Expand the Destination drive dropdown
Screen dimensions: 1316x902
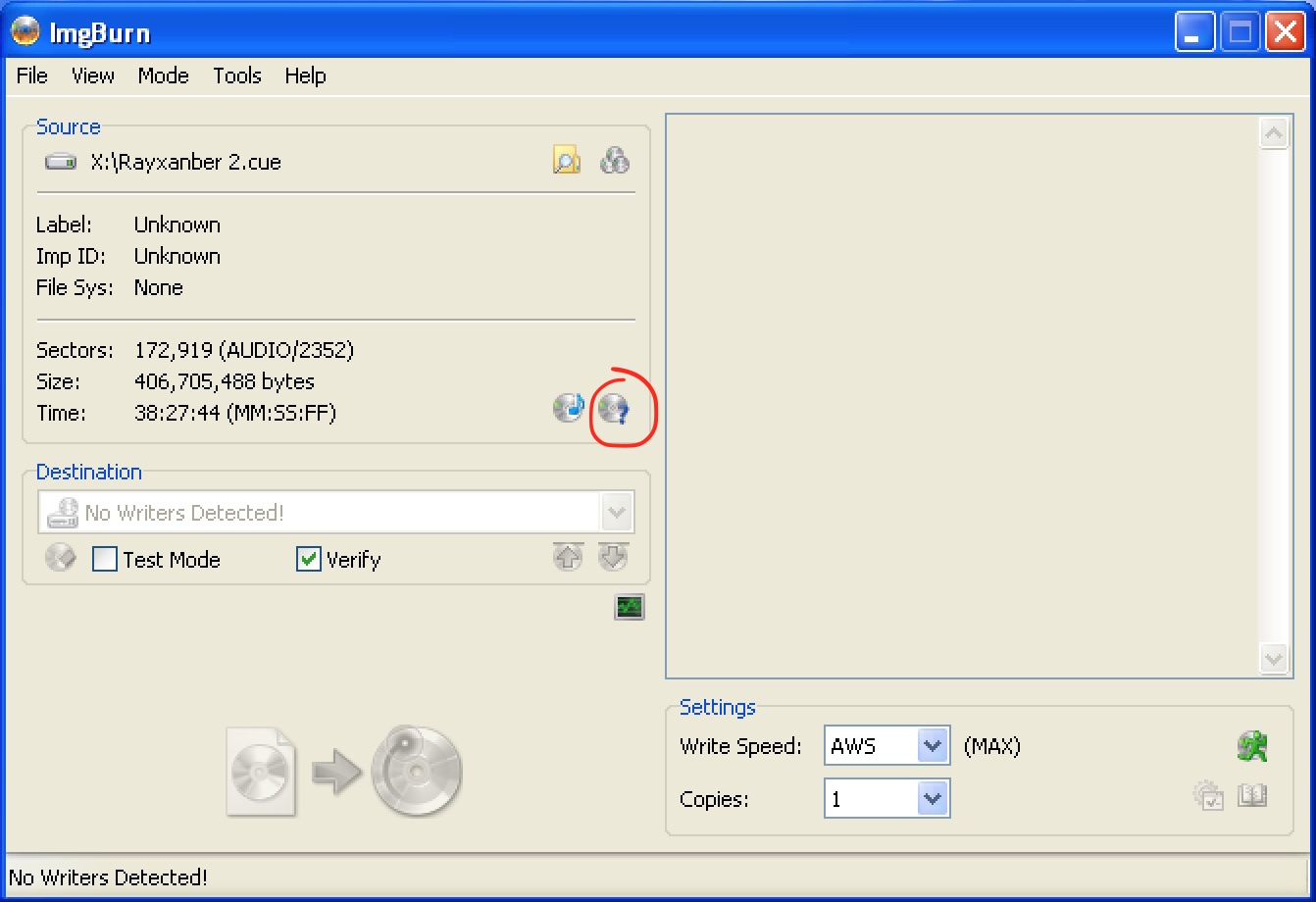(617, 512)
